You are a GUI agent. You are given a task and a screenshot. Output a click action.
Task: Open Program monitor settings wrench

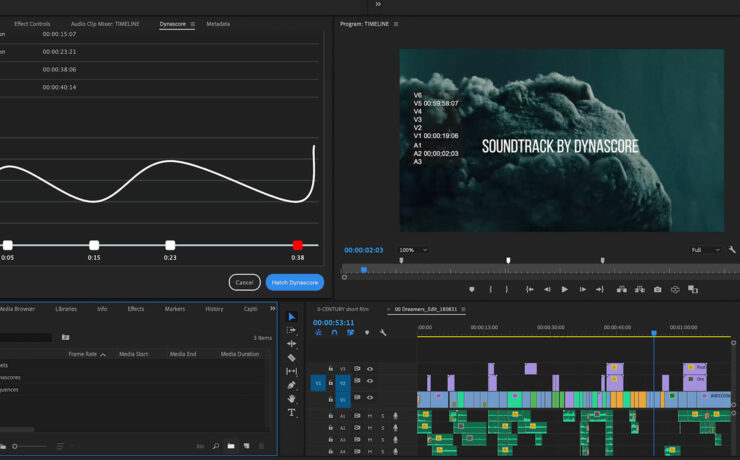point(732,250)
